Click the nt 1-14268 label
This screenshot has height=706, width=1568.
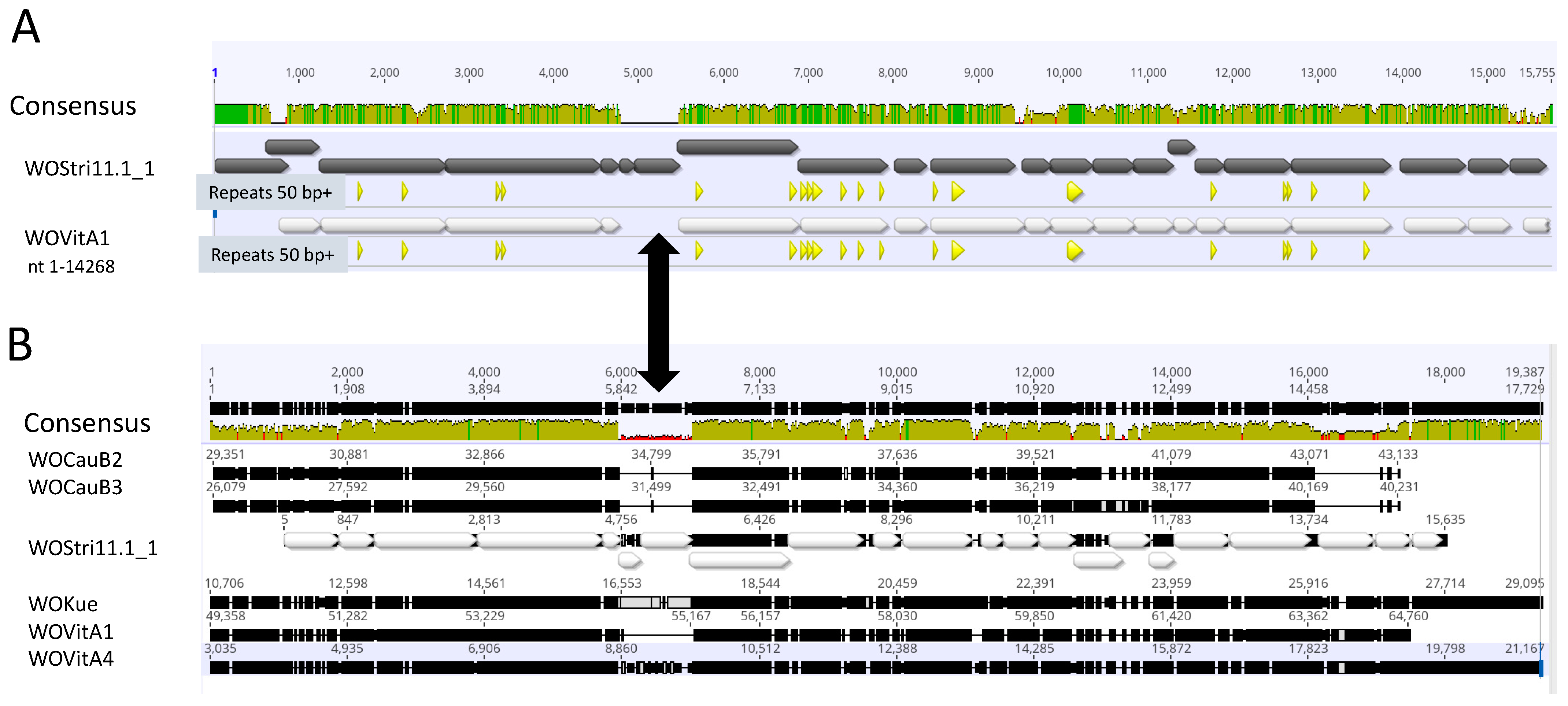pos(71,267)
